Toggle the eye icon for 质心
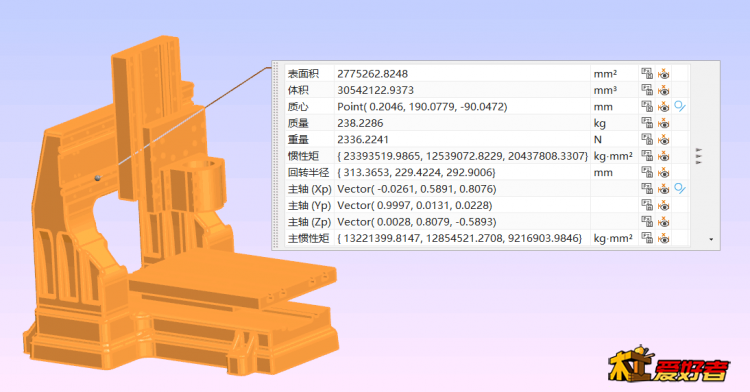Screen dimensions: 750x392 pos(663,106)
